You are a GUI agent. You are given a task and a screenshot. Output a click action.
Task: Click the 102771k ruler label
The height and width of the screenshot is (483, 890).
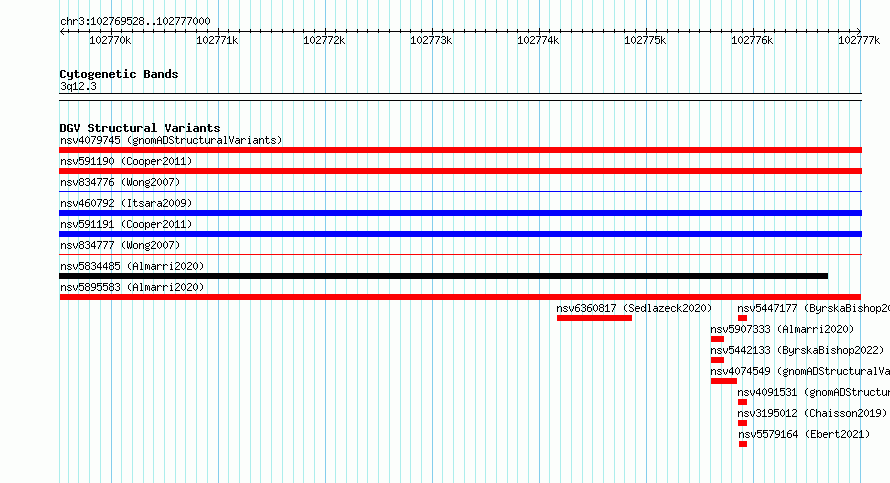click(x=217, y=40)
